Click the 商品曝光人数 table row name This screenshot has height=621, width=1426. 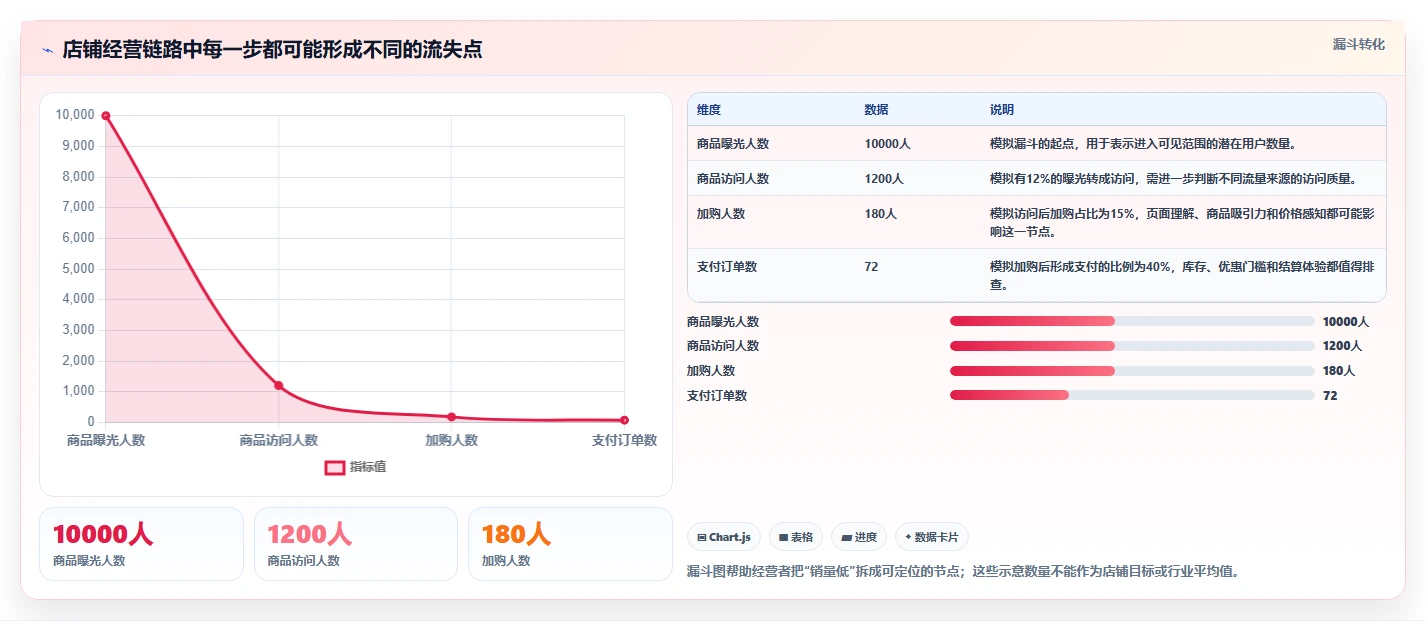click(x=733, y=144)
